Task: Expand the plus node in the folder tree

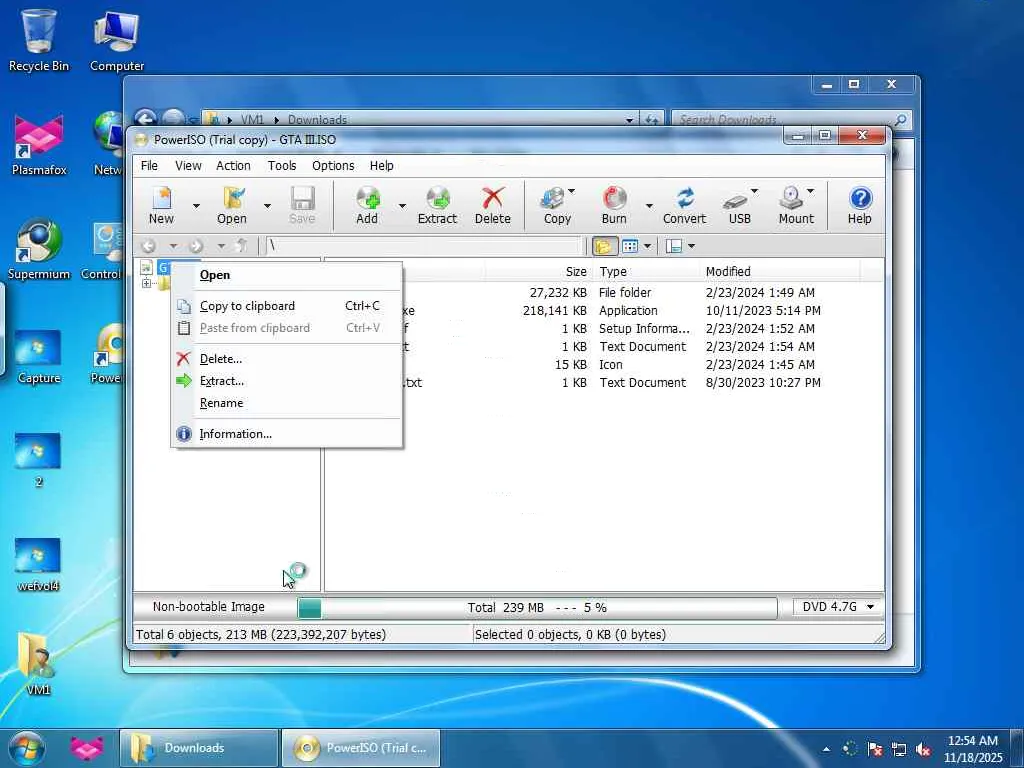Action: (x=146, y=283)
